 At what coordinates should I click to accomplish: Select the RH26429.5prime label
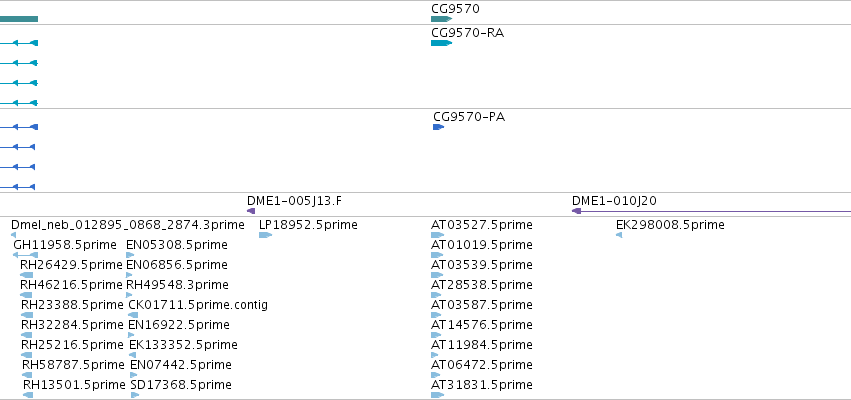tap(71, 265)
